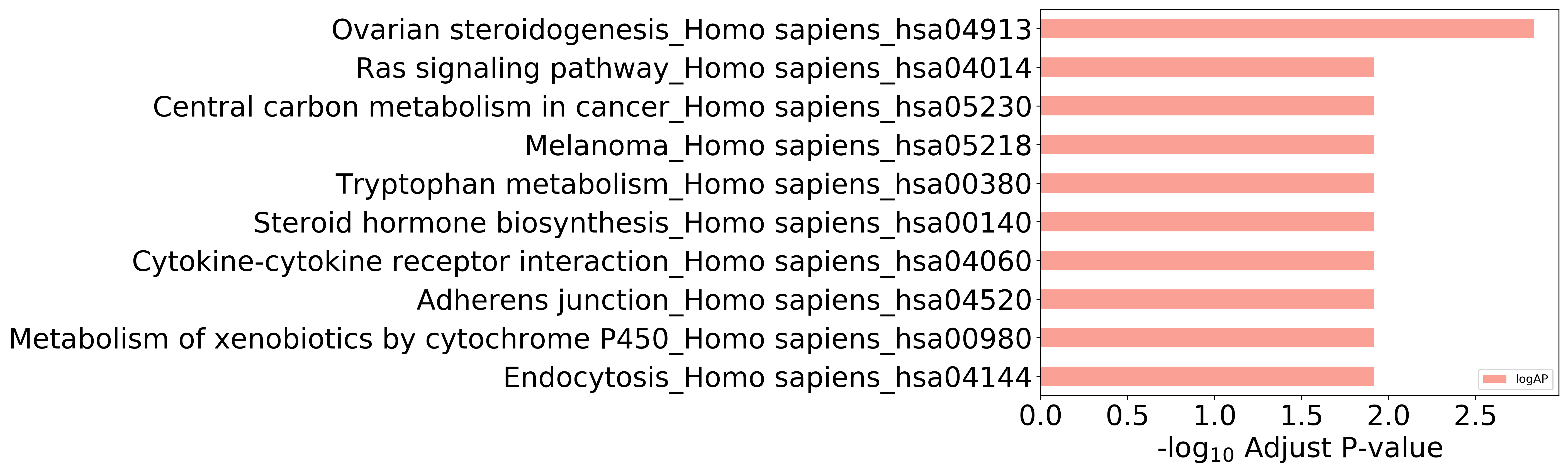Image resolution: width=1568 pixels, height=472 pixels.
Task: Click the Central carbon metabolism in cancer bar
Action: [1207, 106]
